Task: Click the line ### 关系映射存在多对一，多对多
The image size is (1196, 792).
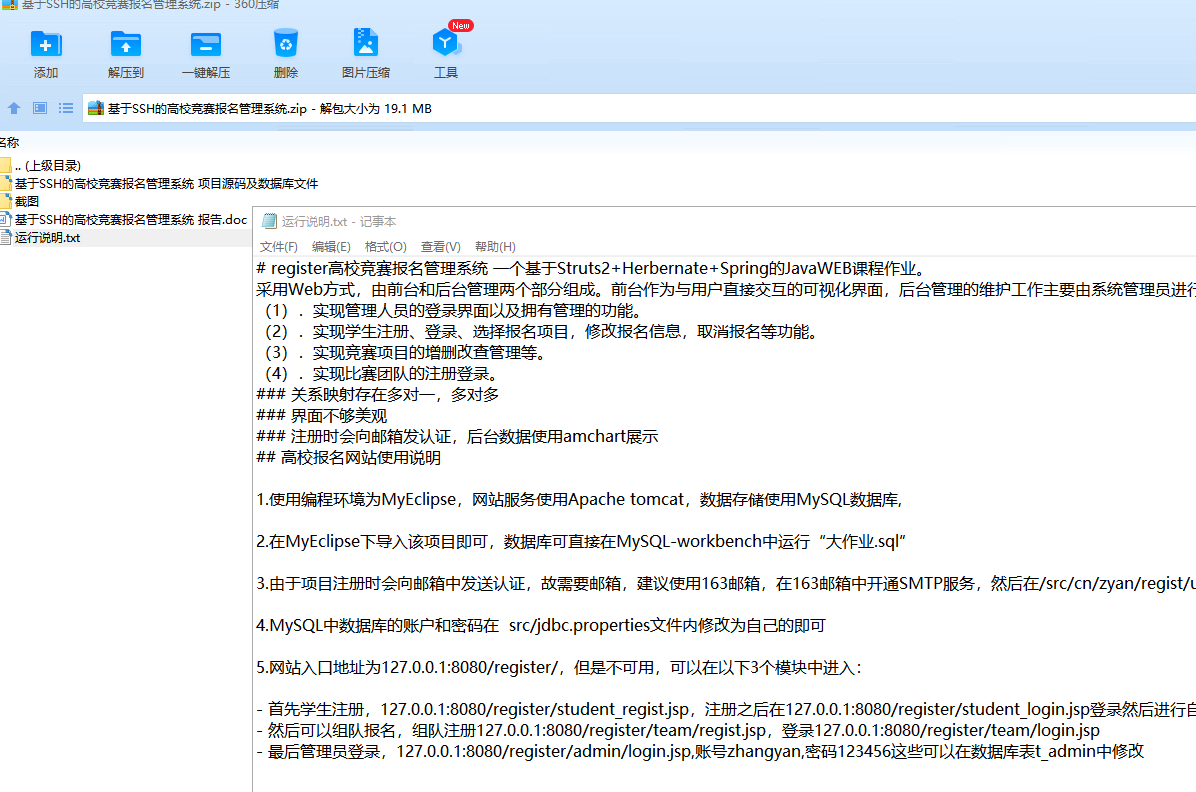Action: (x=378, y=394)
